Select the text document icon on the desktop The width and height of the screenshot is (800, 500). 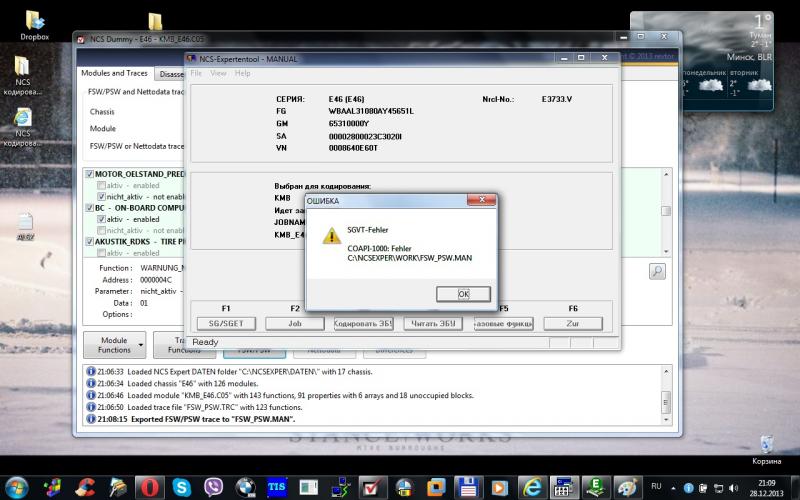tap(24, 226)
